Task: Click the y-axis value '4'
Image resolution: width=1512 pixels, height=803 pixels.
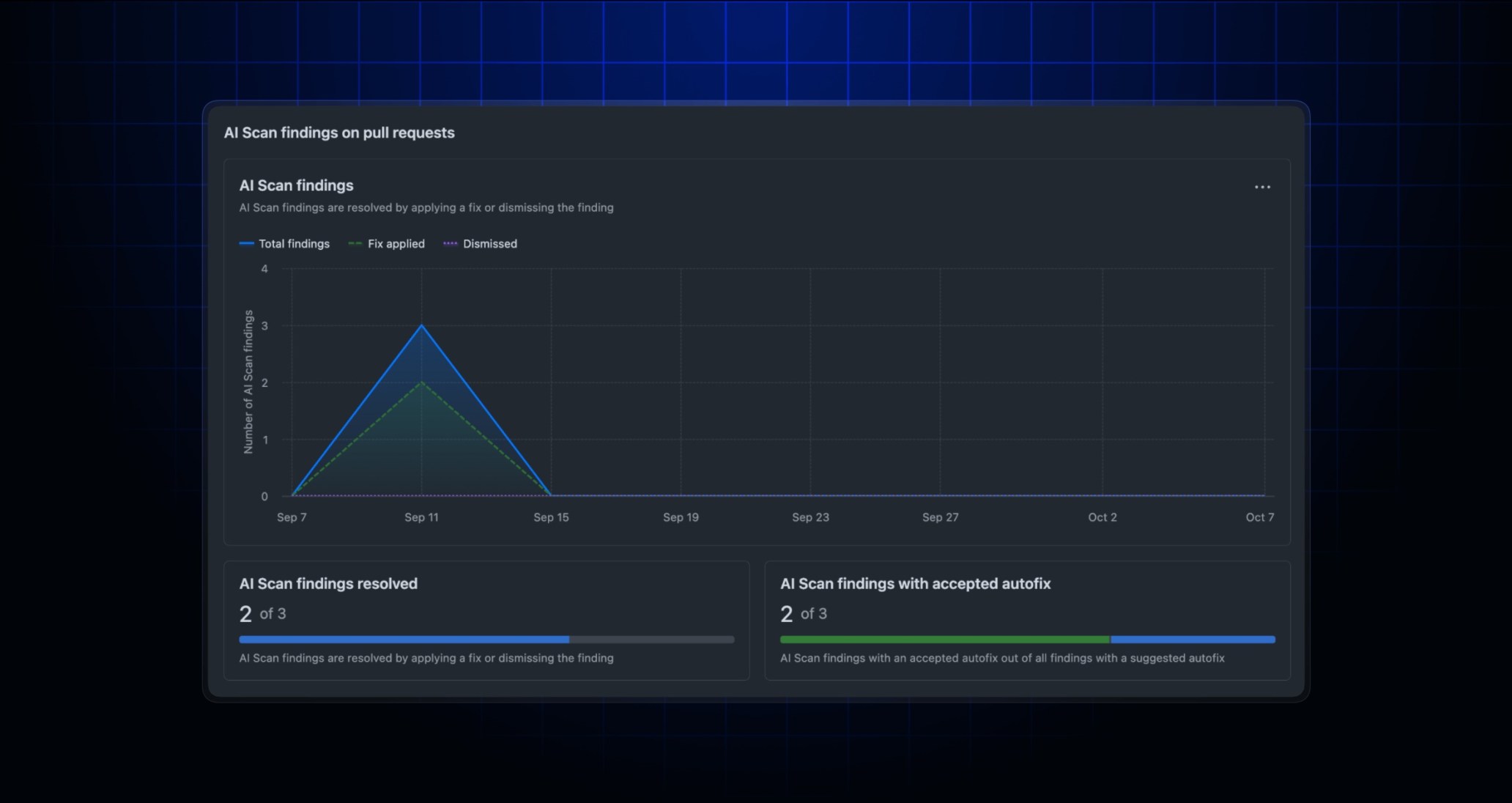Action: click(x=264, y=269)
